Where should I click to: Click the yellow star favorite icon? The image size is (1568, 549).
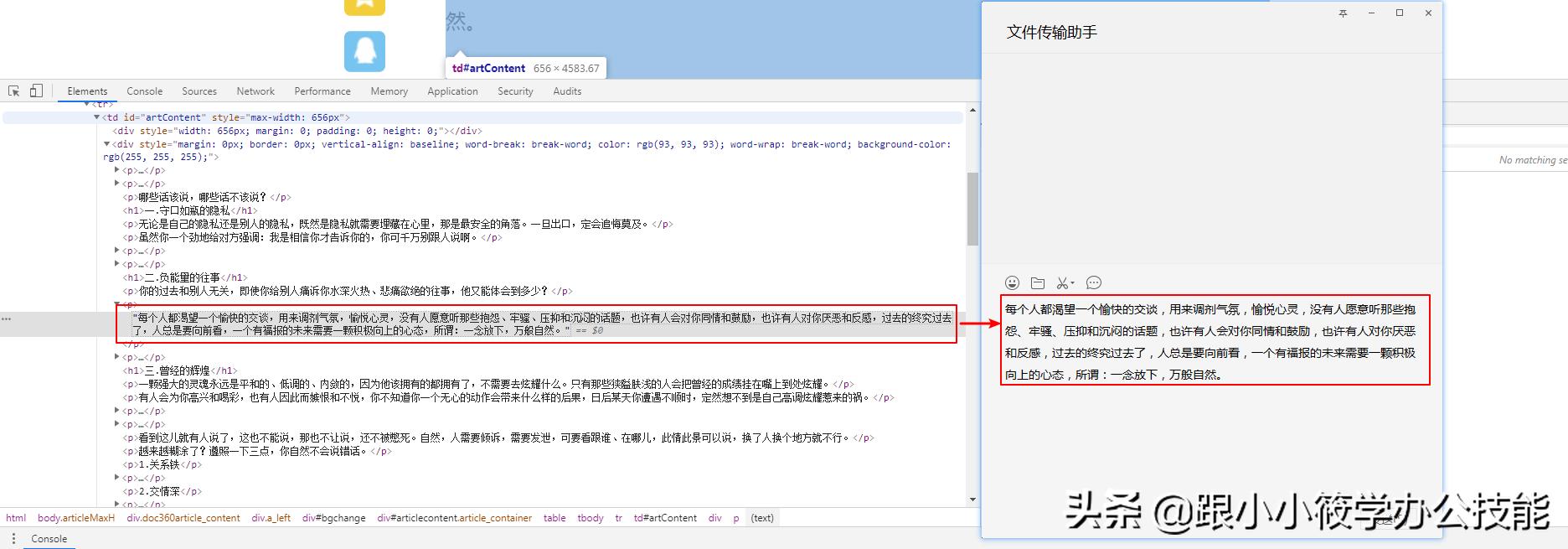tap(364, 7)
